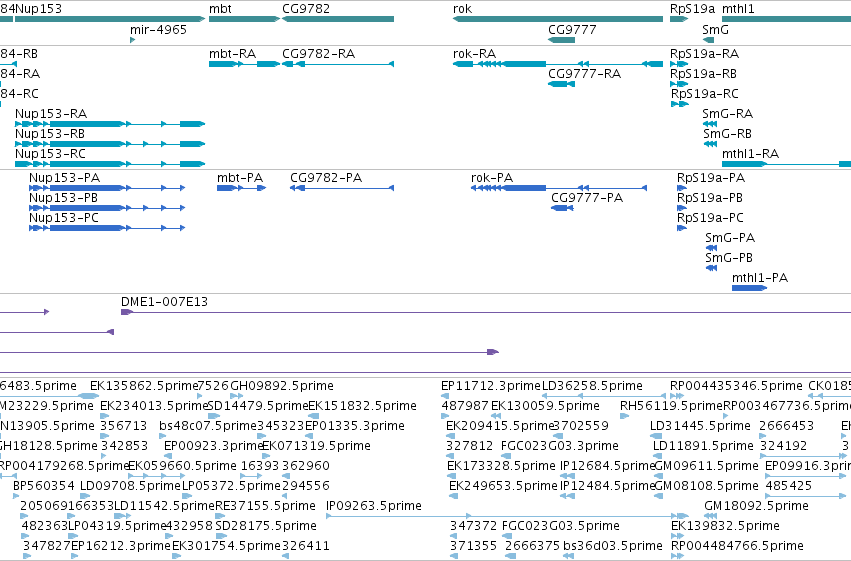
Task: Open the CG9782-RA transcript label
Action: coord(319,54)
